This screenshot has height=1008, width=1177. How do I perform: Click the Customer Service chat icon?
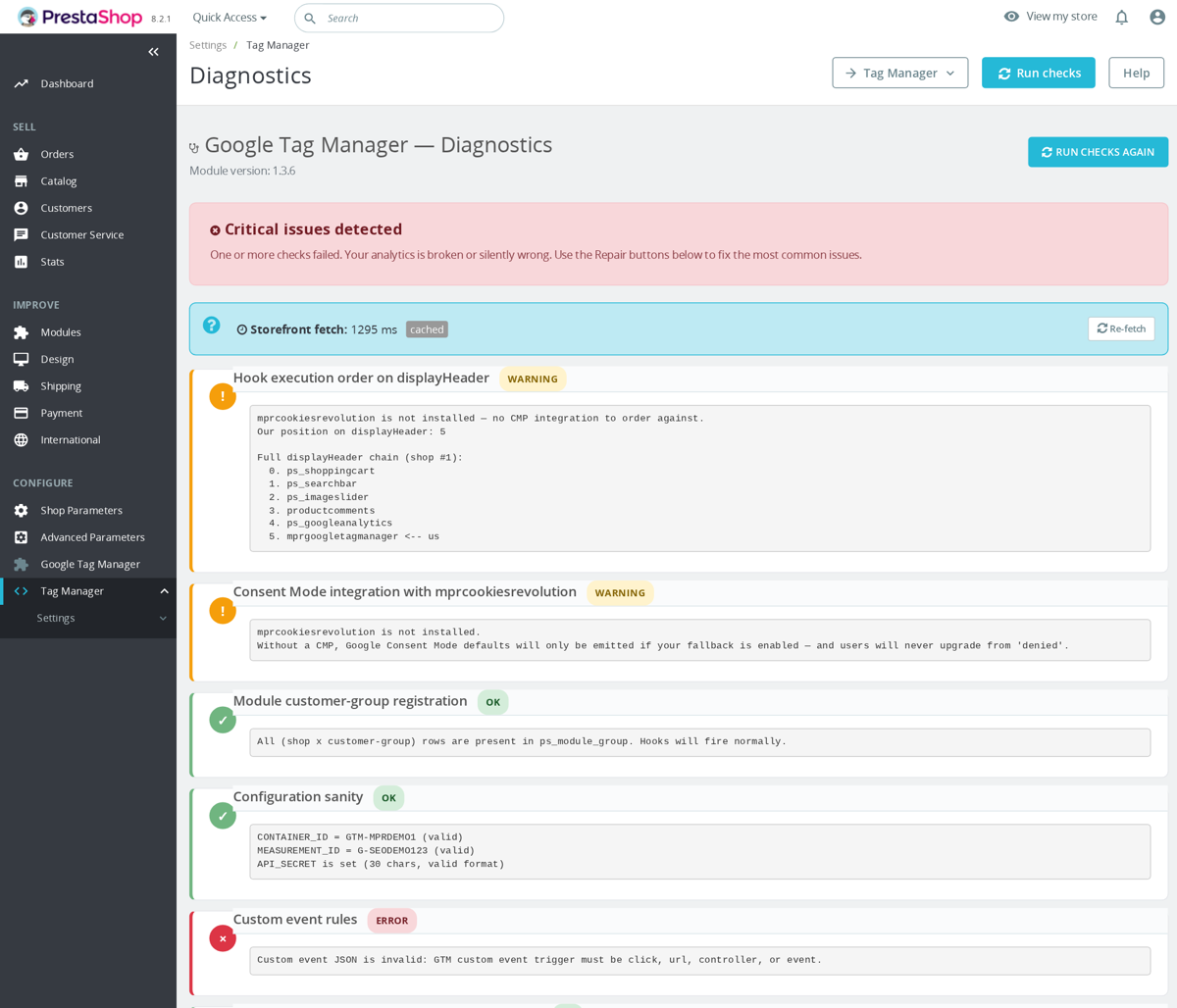[x=21, y=234]
